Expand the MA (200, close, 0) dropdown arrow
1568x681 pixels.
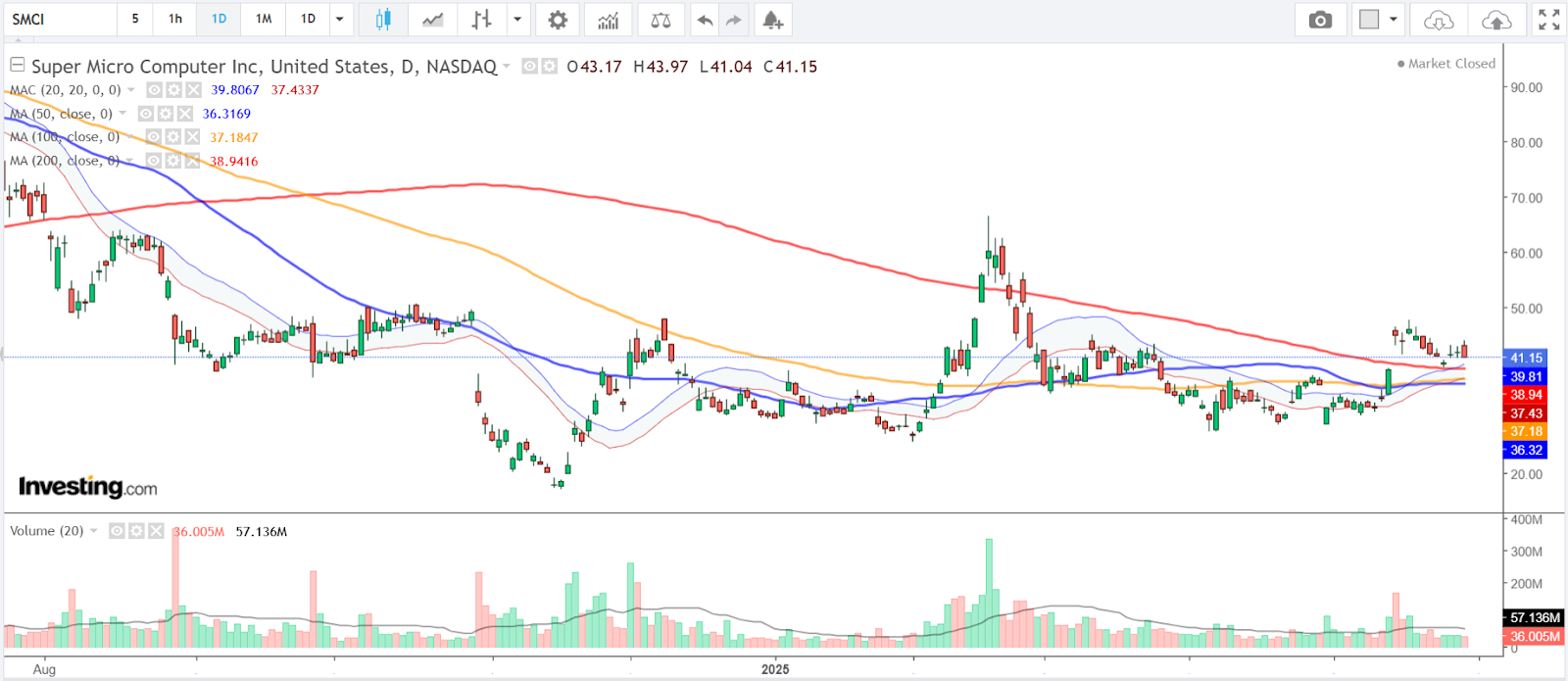(x=130, y=161)
